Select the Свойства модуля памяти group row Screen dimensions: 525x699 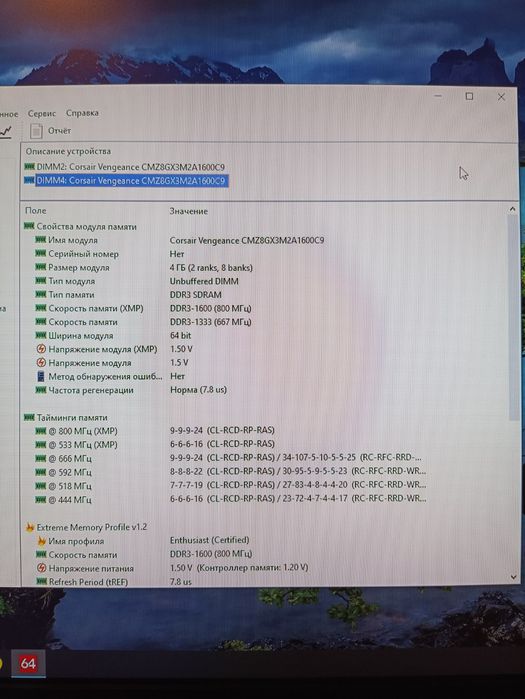[86, 226]
